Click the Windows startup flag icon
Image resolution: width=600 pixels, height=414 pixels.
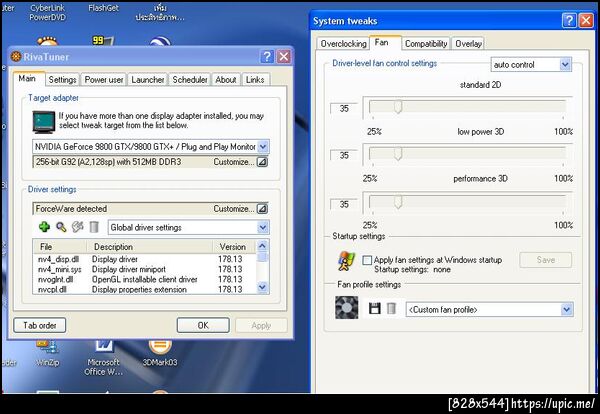tap(346, 261)
